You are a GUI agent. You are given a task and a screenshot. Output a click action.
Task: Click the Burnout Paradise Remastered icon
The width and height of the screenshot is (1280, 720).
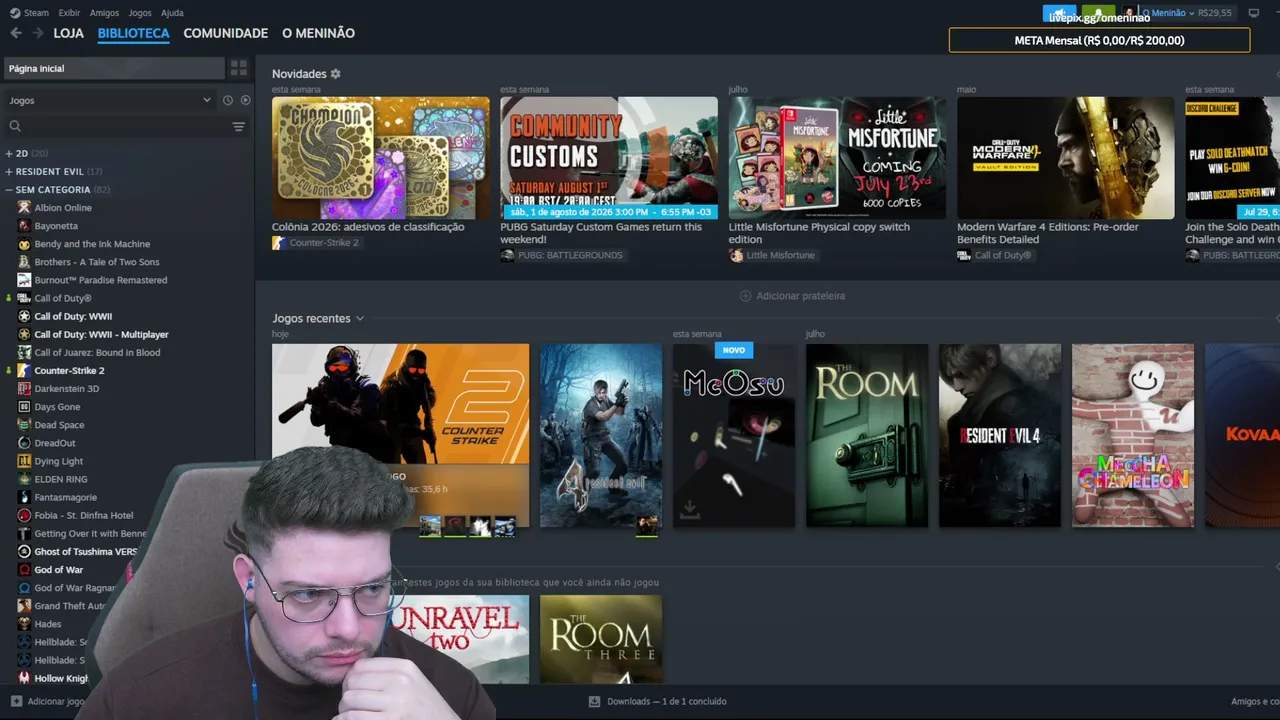25,280
